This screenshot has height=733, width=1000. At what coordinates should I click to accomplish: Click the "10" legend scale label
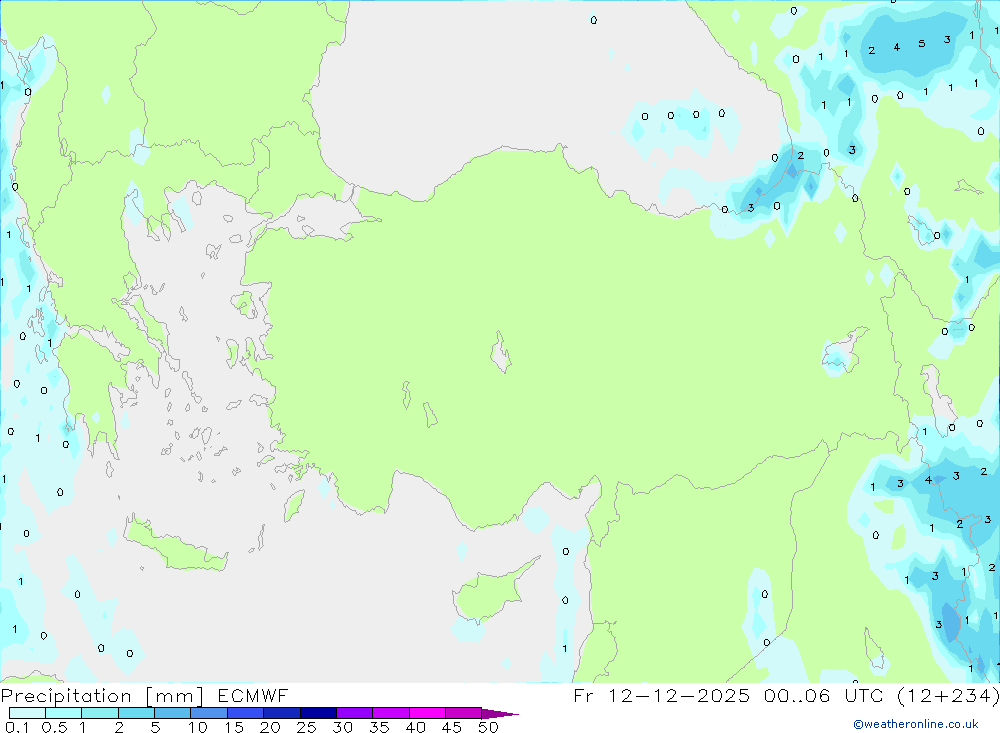tap(198, 727)
